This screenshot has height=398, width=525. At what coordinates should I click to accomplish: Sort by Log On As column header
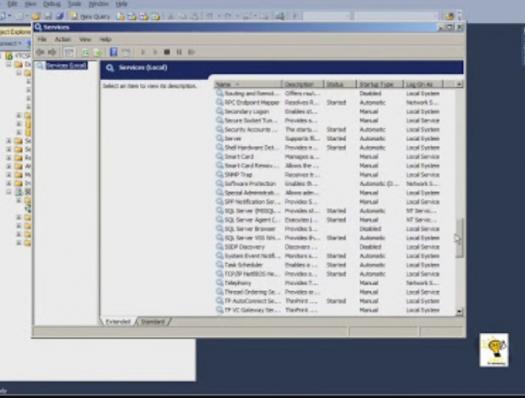point(423,84)
